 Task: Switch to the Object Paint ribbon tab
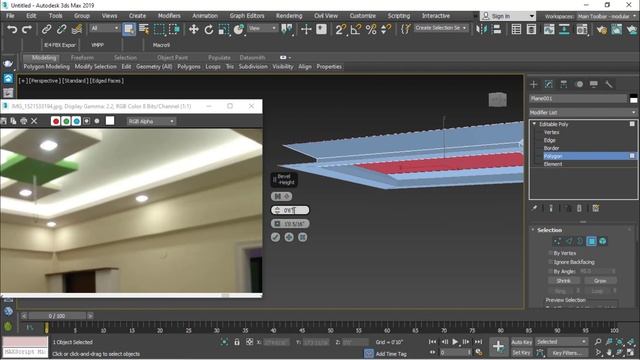pyautogui.click(x=172, y=58)
